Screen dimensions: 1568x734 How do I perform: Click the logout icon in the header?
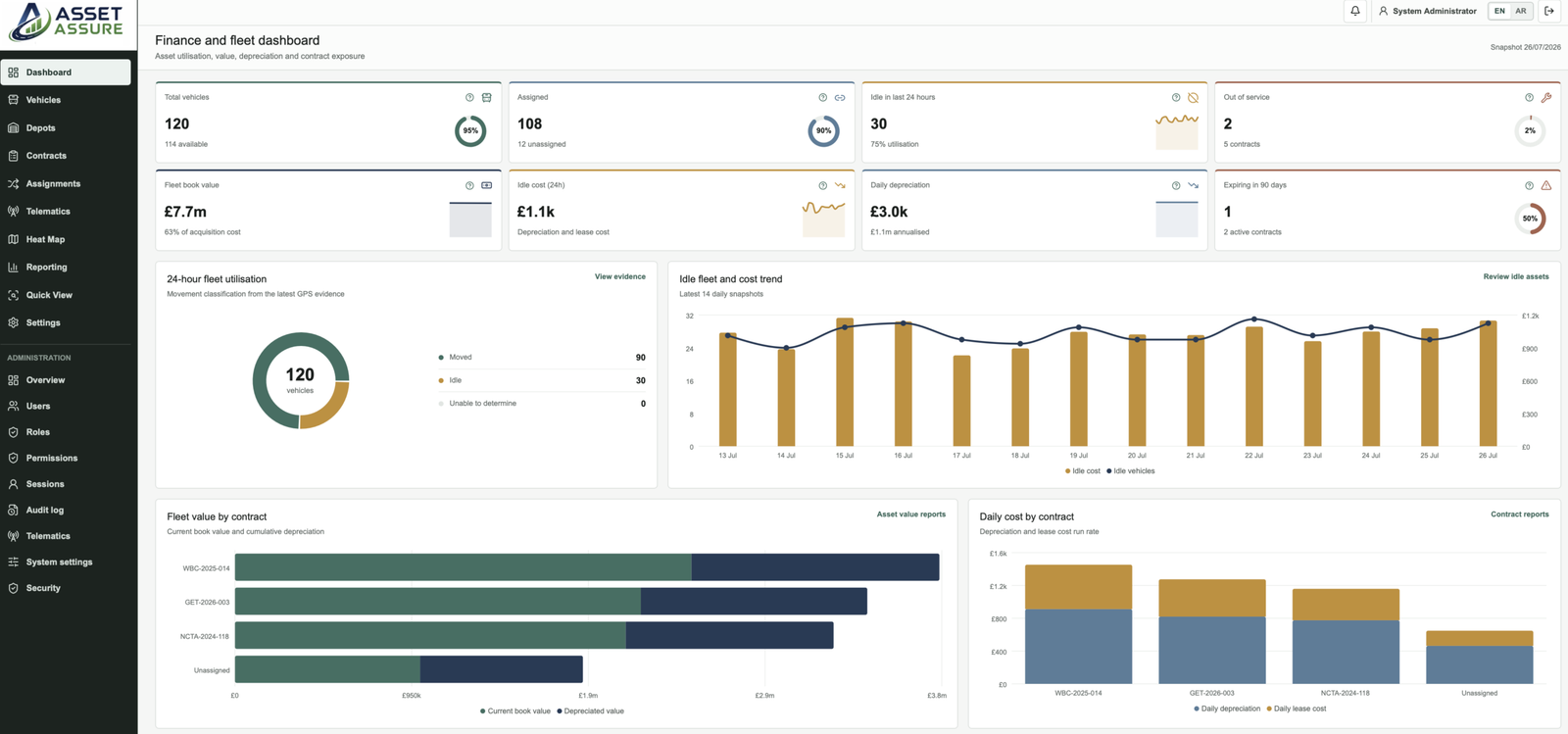pos(1549,11)
